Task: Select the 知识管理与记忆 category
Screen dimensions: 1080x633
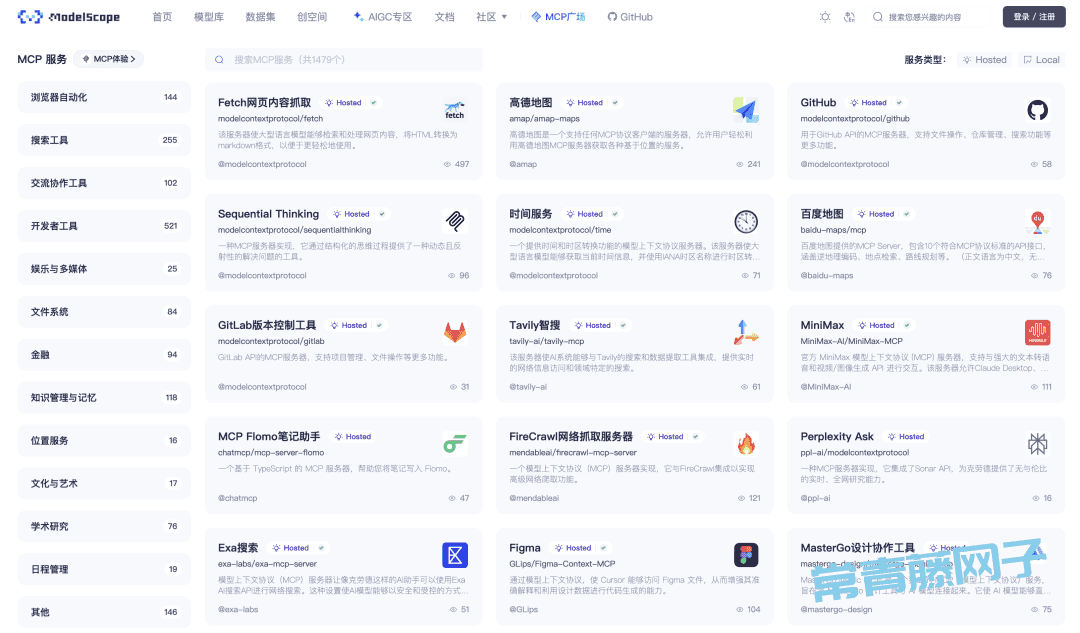Action: click(104, 397)
